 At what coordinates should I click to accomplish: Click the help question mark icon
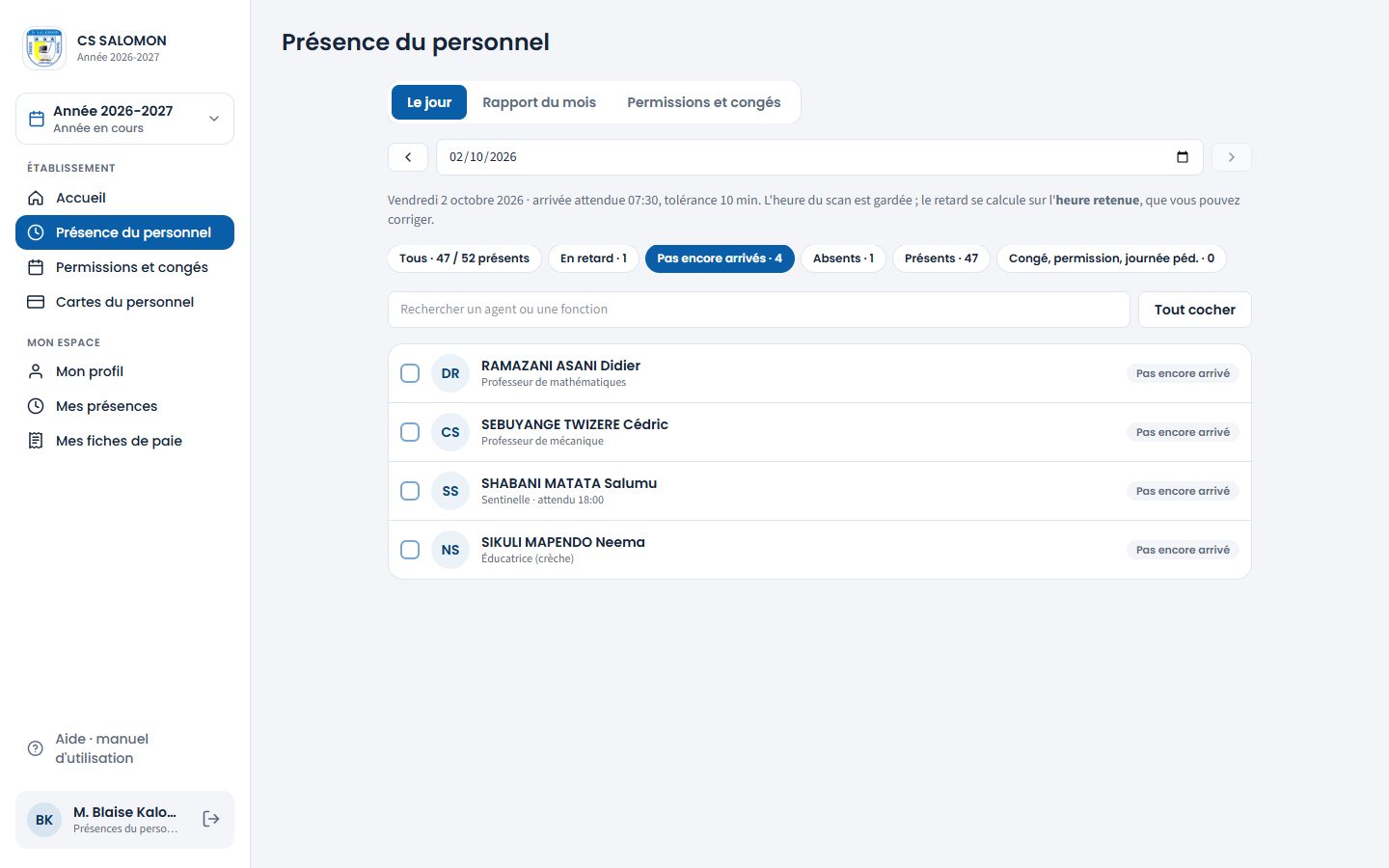[36, 748]
